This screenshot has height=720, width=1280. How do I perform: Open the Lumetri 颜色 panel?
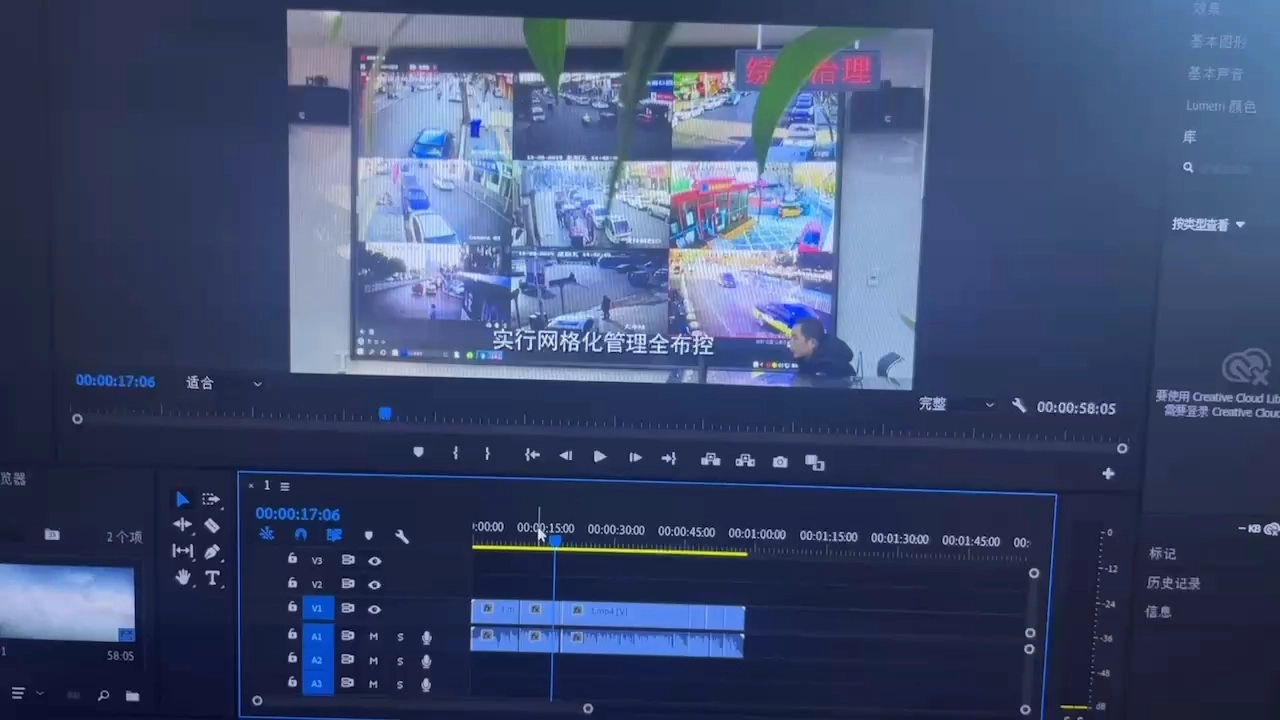pyautogui.click(x=1221, y=106)
